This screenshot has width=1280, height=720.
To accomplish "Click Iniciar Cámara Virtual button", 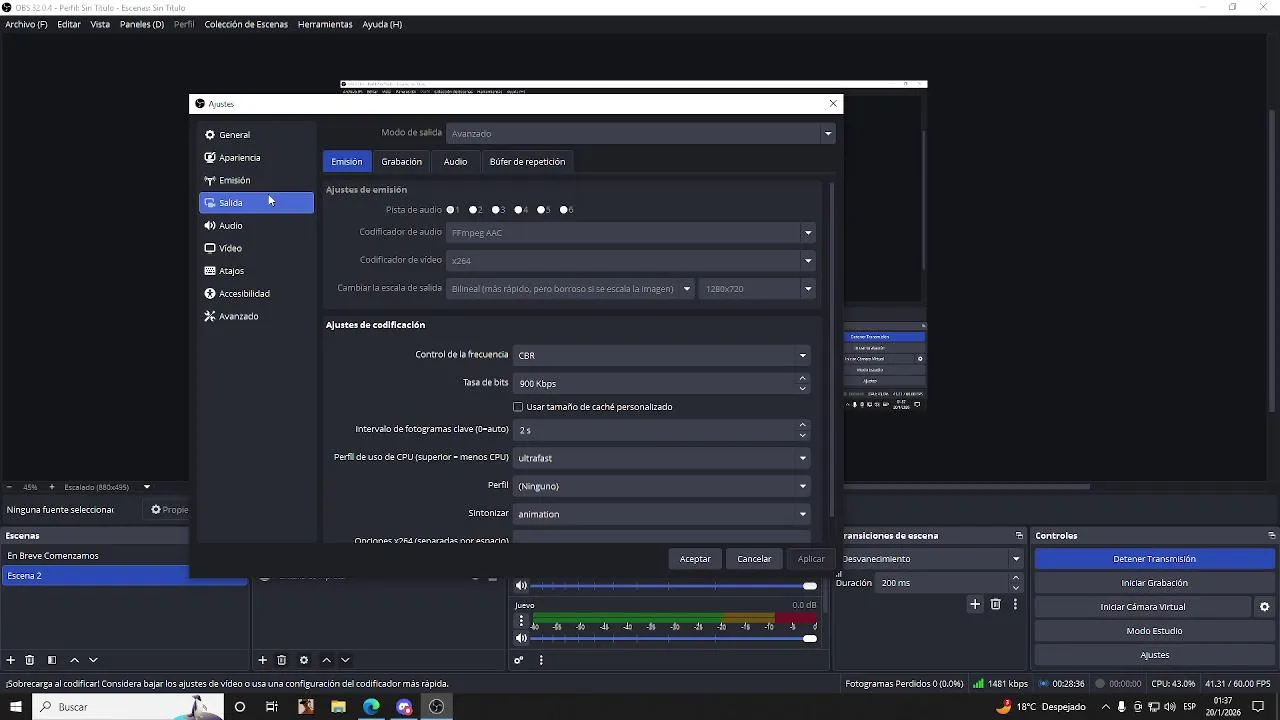I will 1143,607.
